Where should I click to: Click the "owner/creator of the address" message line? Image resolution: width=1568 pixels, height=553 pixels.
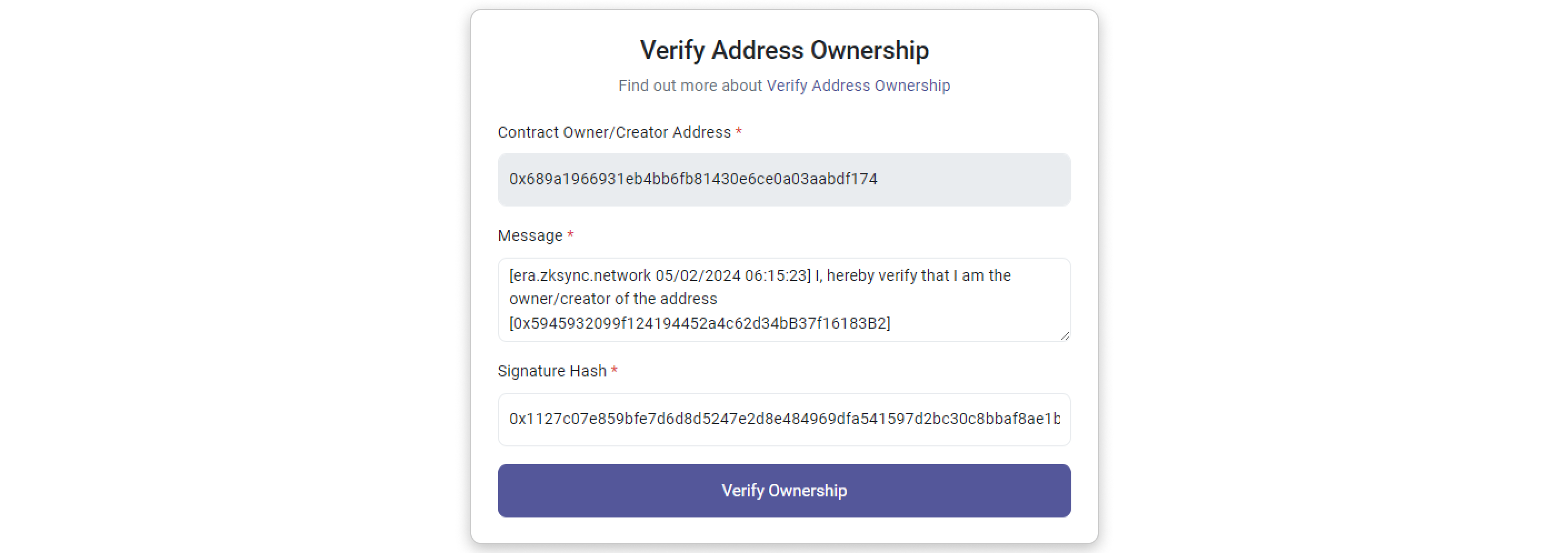(x=613, y=299)
